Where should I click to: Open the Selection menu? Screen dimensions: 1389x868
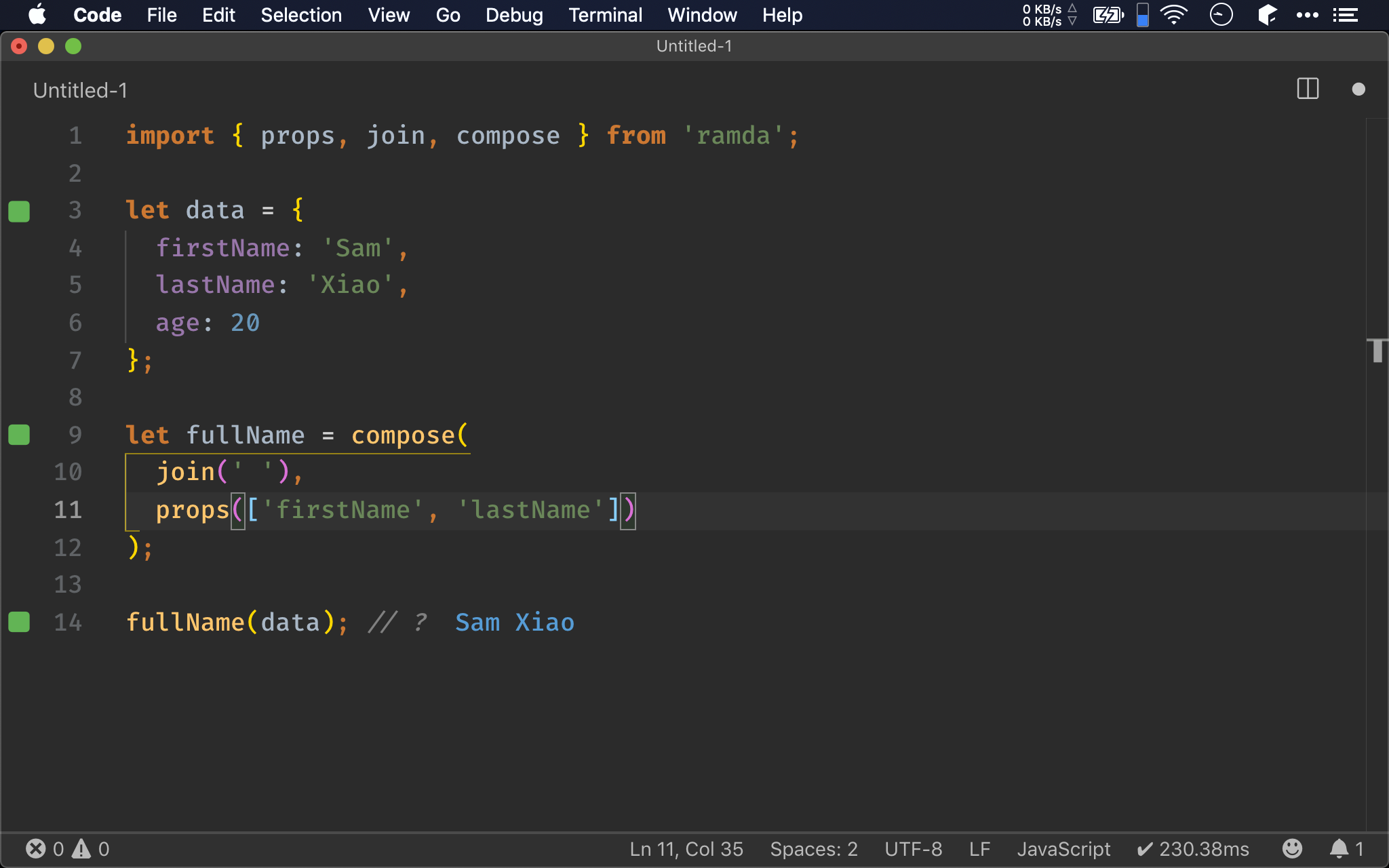click(301, 15)
